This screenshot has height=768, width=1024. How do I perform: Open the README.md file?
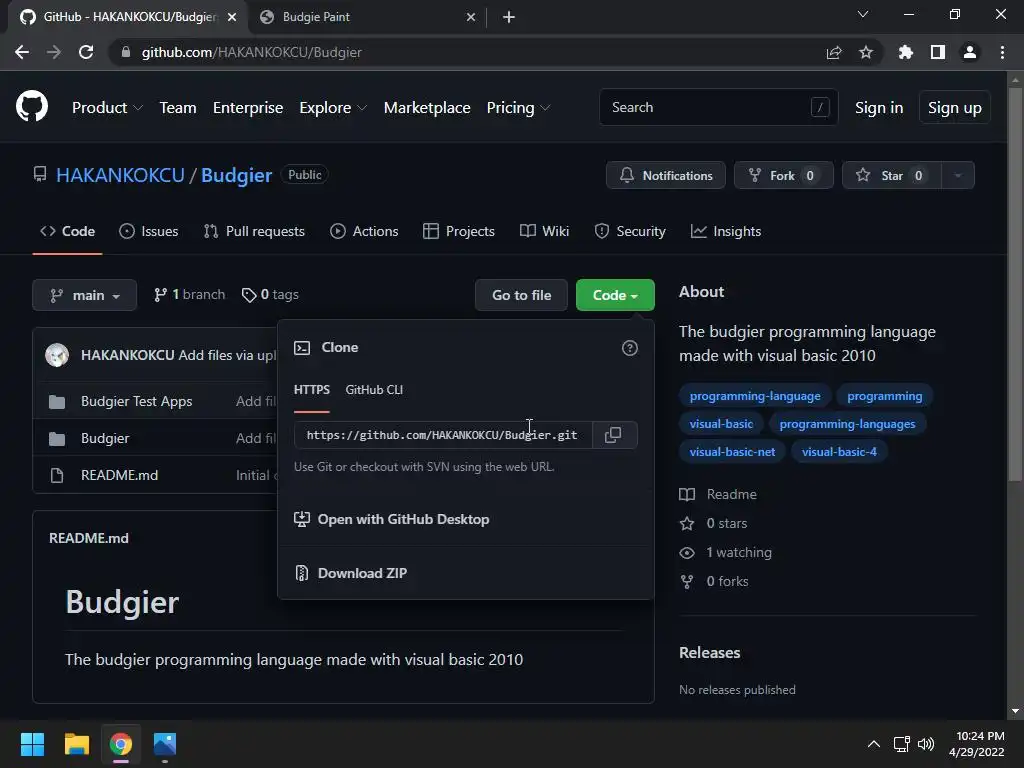coord(119,475)
